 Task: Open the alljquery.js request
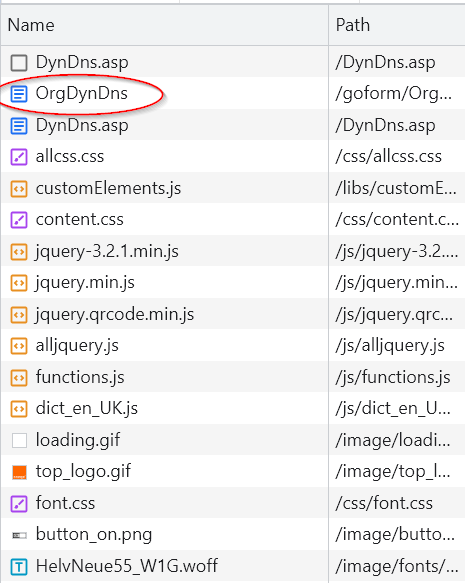[77, 346]
